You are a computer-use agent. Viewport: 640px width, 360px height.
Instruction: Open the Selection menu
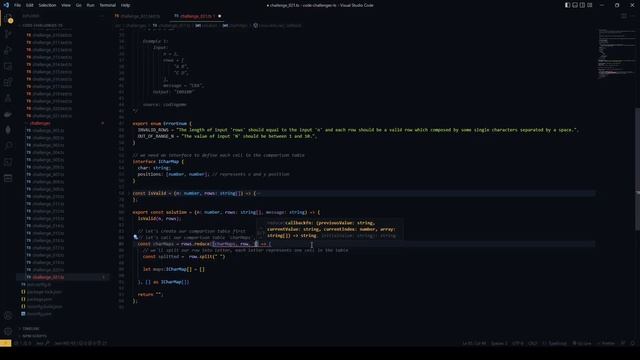point(47,5)
